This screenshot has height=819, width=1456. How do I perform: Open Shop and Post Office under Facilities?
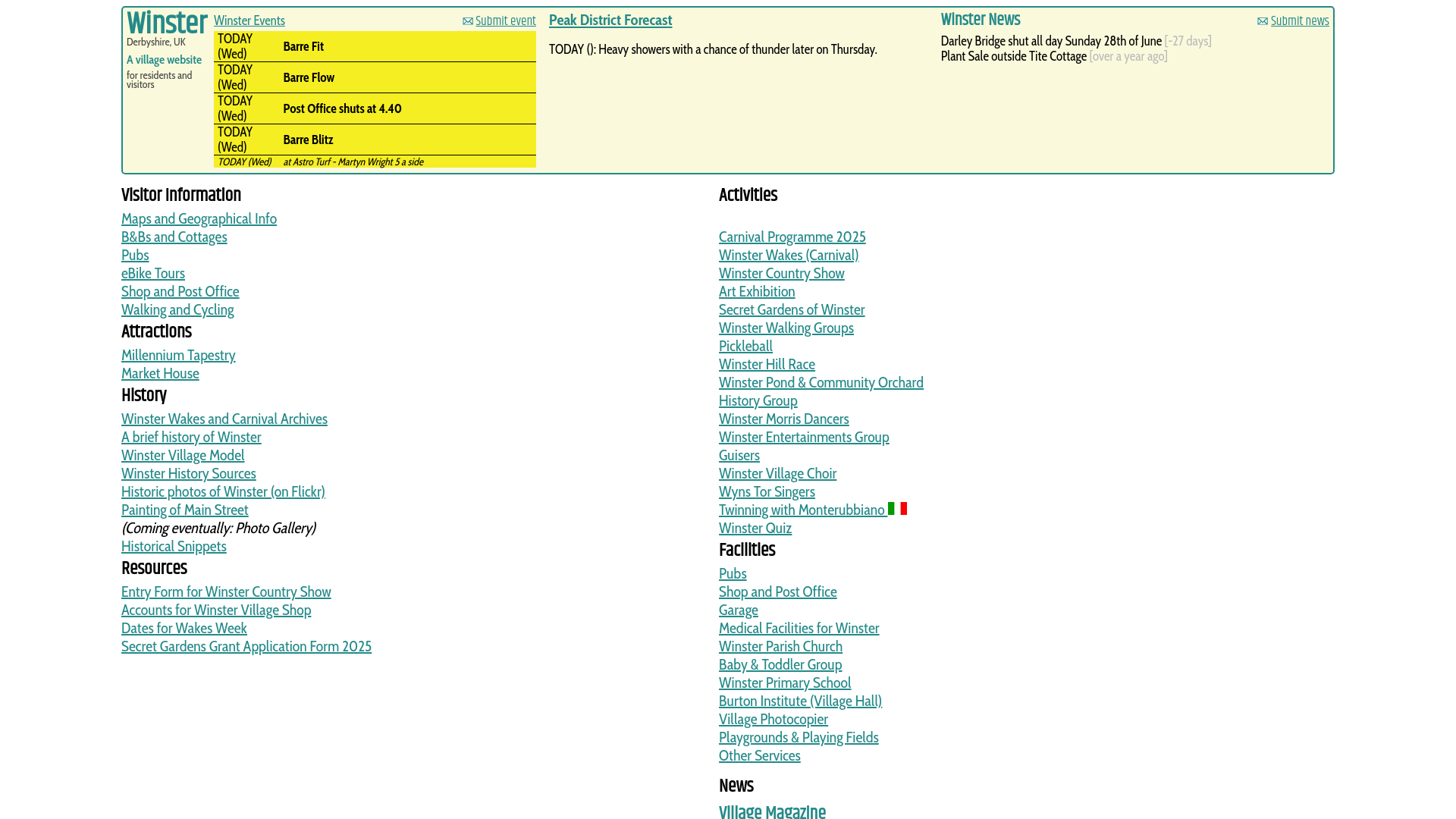click(x=778, y=591)
